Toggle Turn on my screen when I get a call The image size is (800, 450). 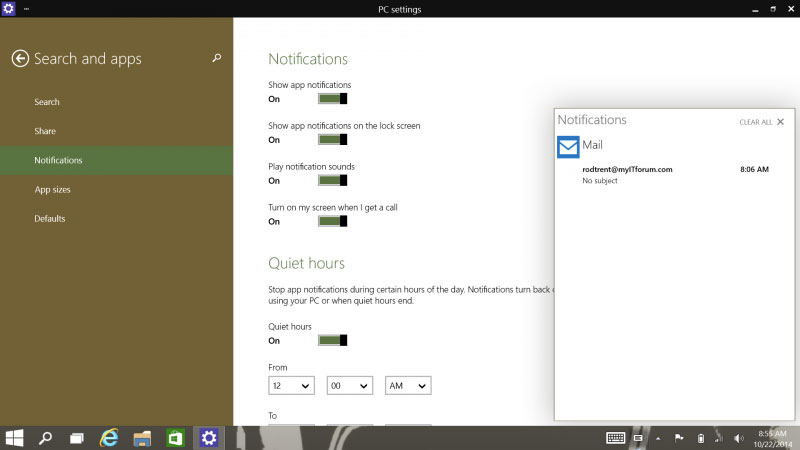(x=332, y=221)
